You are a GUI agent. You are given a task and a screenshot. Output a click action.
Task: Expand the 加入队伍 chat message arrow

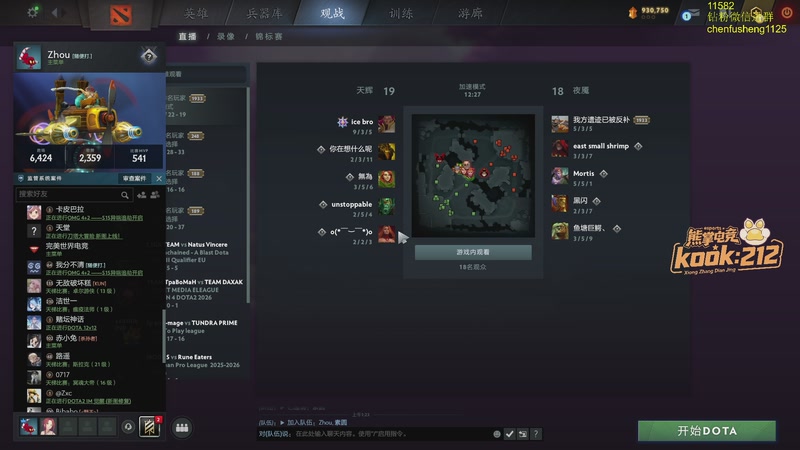click(x=282, y=422)
